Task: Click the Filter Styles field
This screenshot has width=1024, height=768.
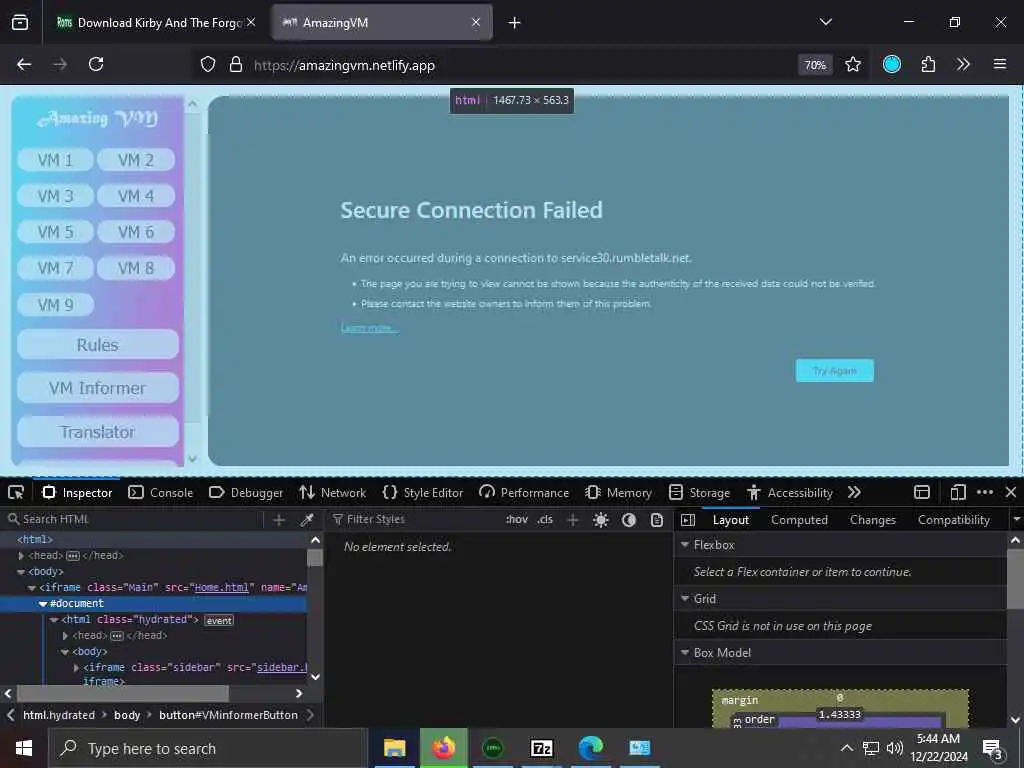Action: pyautogui.click(x=414, y=519)
